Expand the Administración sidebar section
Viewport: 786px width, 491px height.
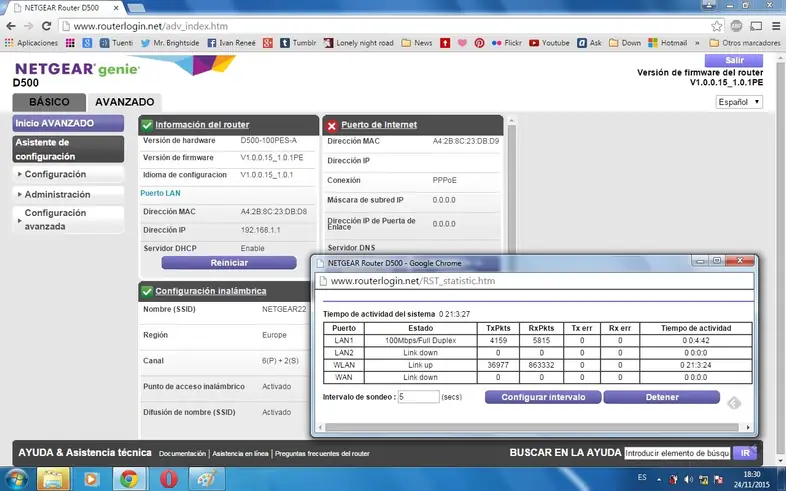pyautogui.click(x=68, y=194)
